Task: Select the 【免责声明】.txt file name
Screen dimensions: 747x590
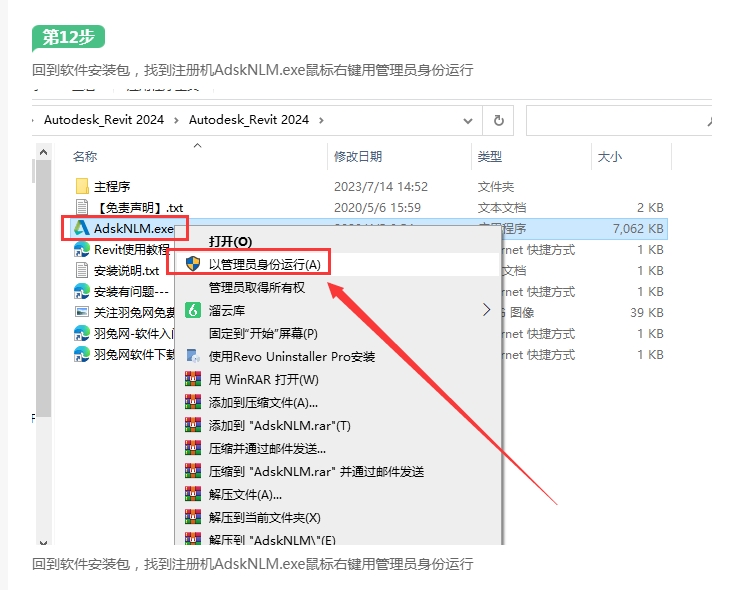Action: [x=139, y=208]
